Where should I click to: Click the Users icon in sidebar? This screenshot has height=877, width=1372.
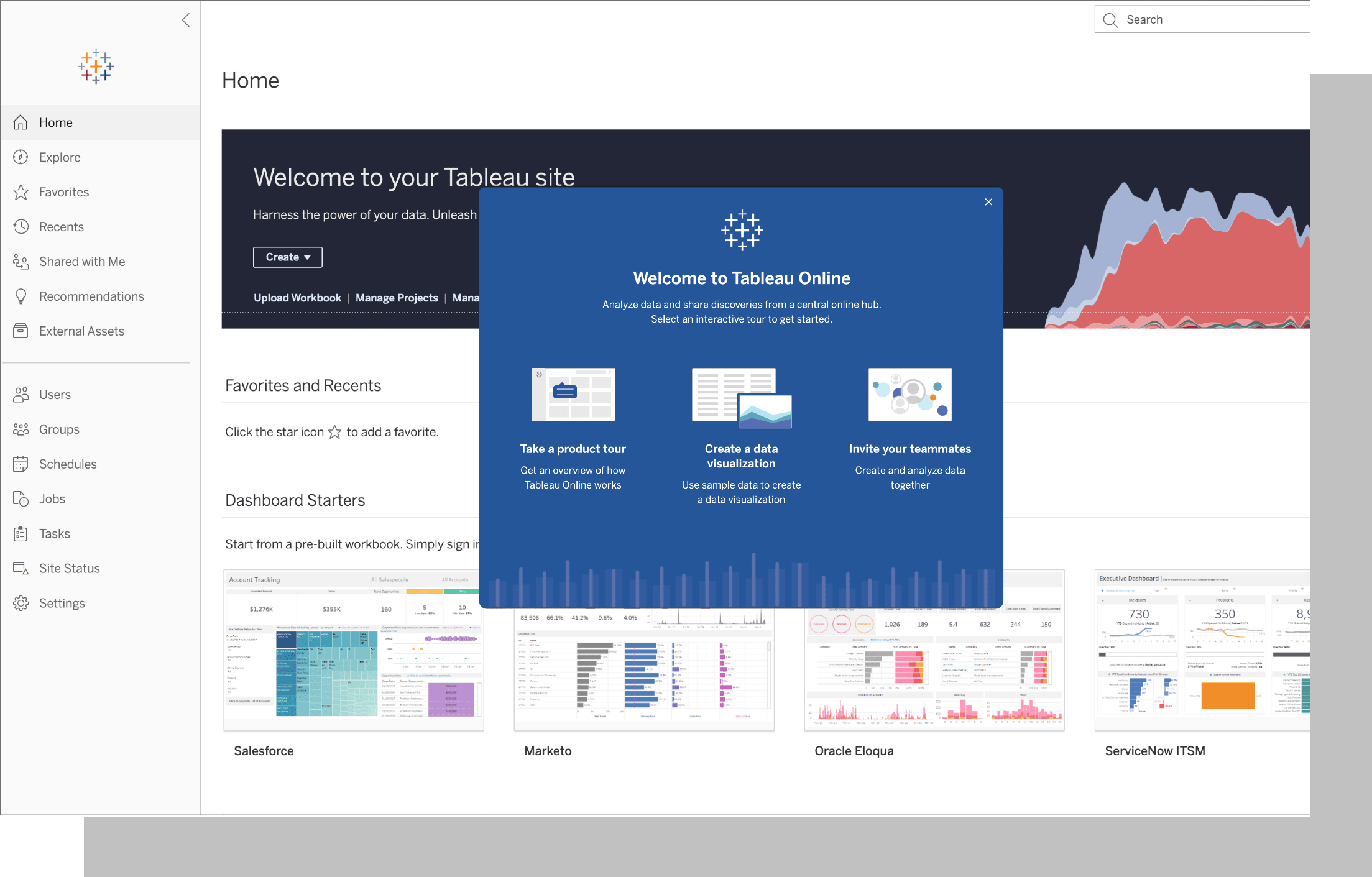click(x=21, y=395)
